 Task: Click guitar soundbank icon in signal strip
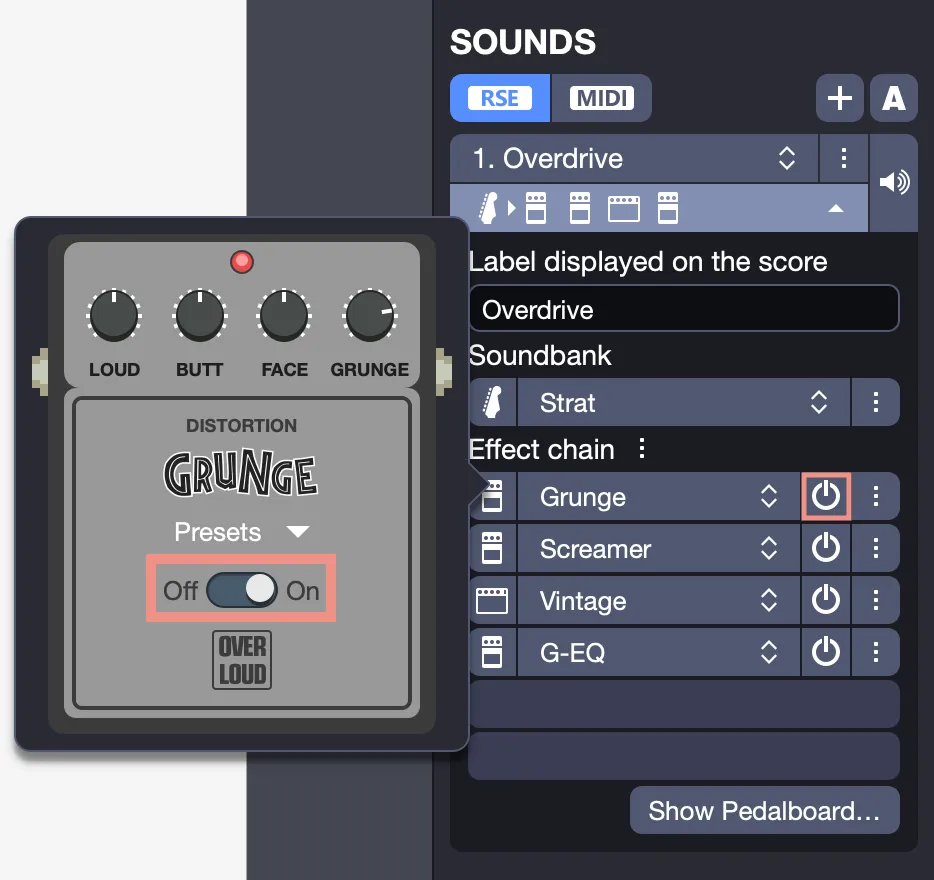489,209
